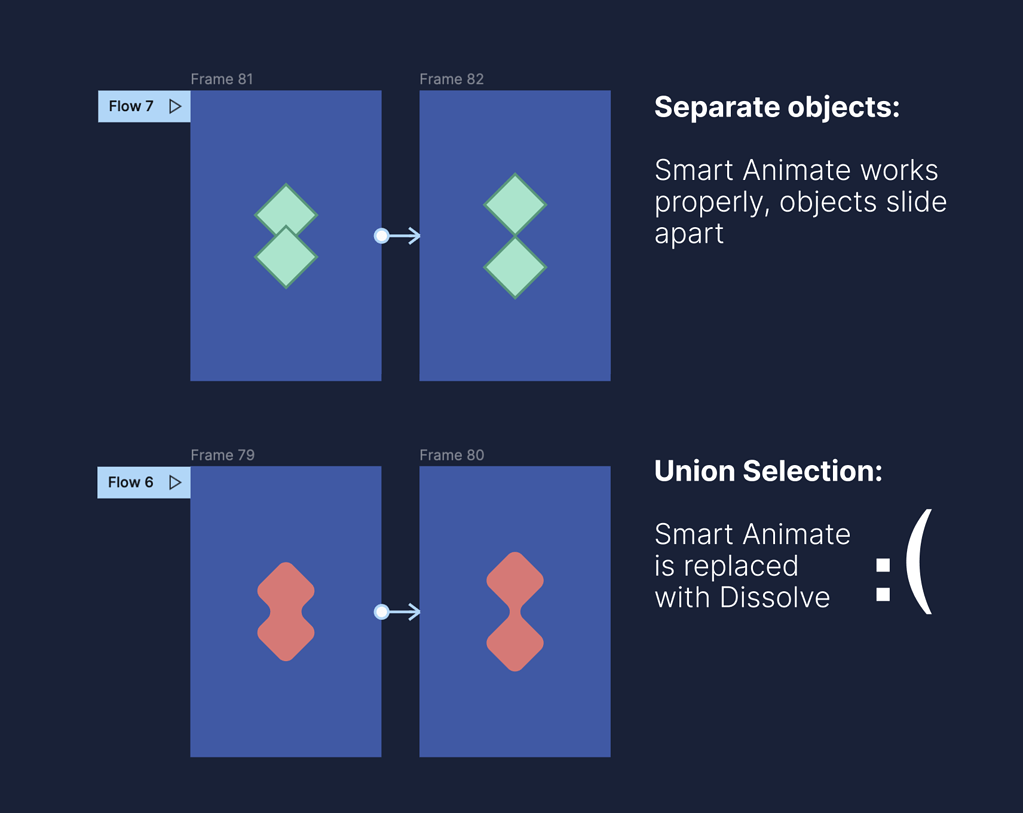Select the "Smart Animate is replaced with Dissolve" text
Viewport: 1023px width, 813px height.
pyautogui.click(x=752, y=566)
